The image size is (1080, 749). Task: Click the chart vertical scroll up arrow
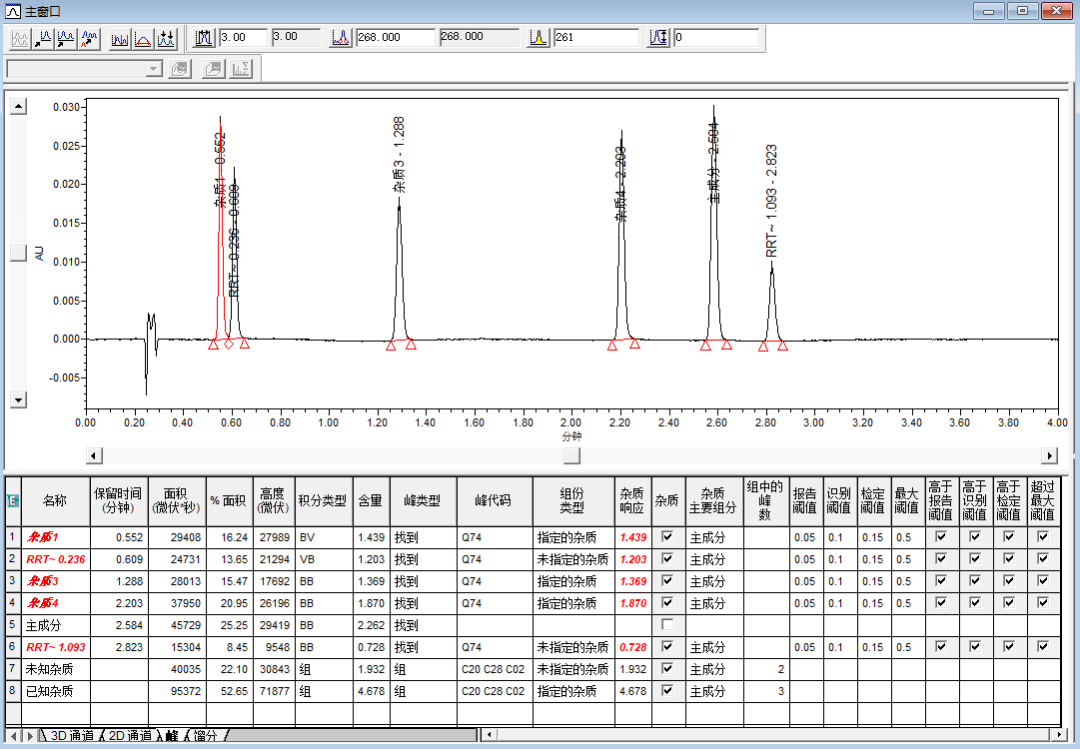tap(19, 107)
